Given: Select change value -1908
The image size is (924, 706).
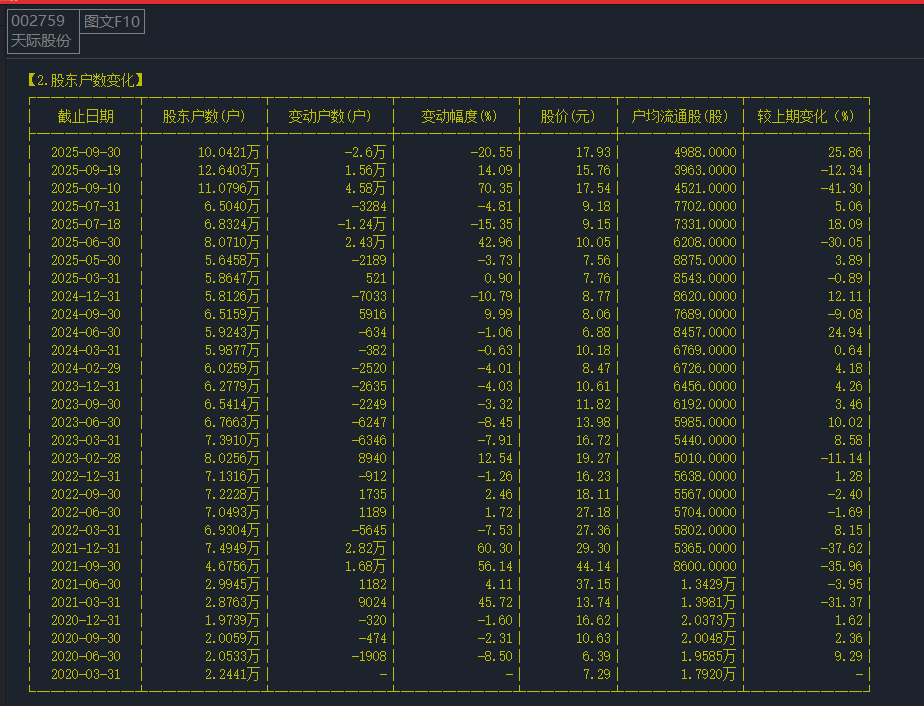Looking at the screenshot, I should [x=369, y=656].
